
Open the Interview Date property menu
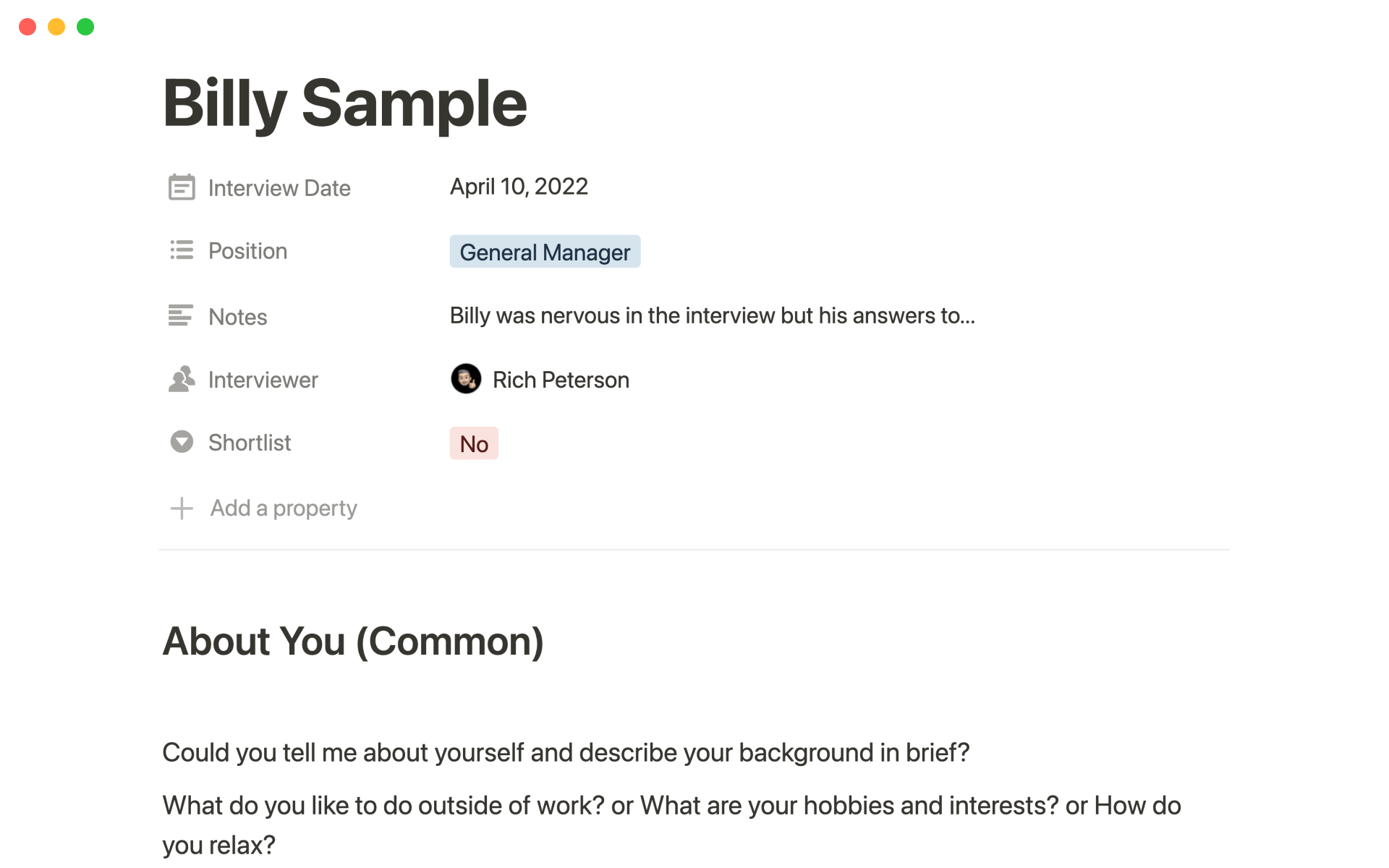[279, 188]
